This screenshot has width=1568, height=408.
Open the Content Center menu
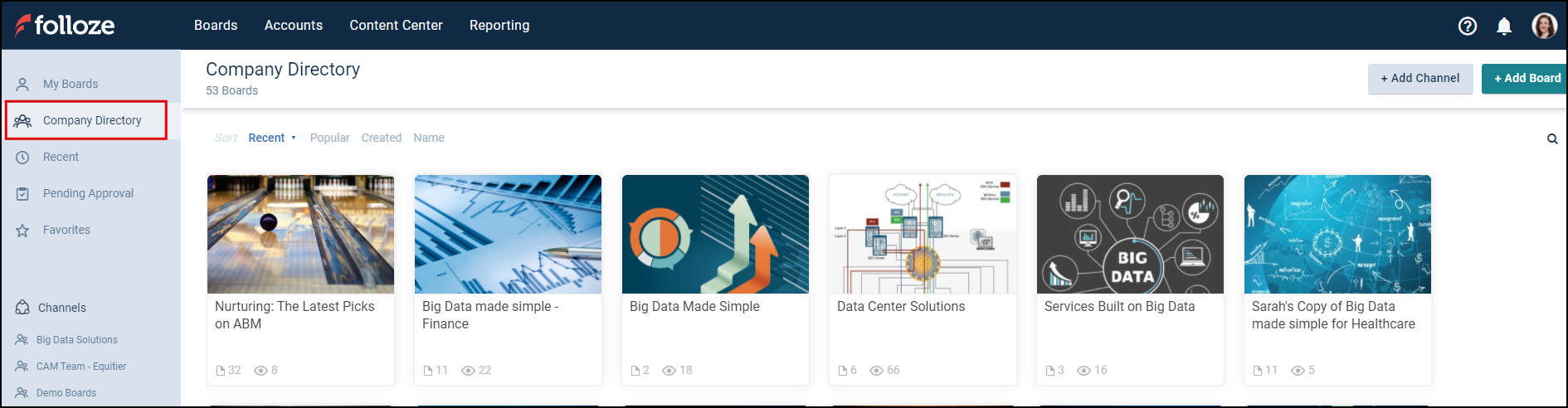pos(396,26)
